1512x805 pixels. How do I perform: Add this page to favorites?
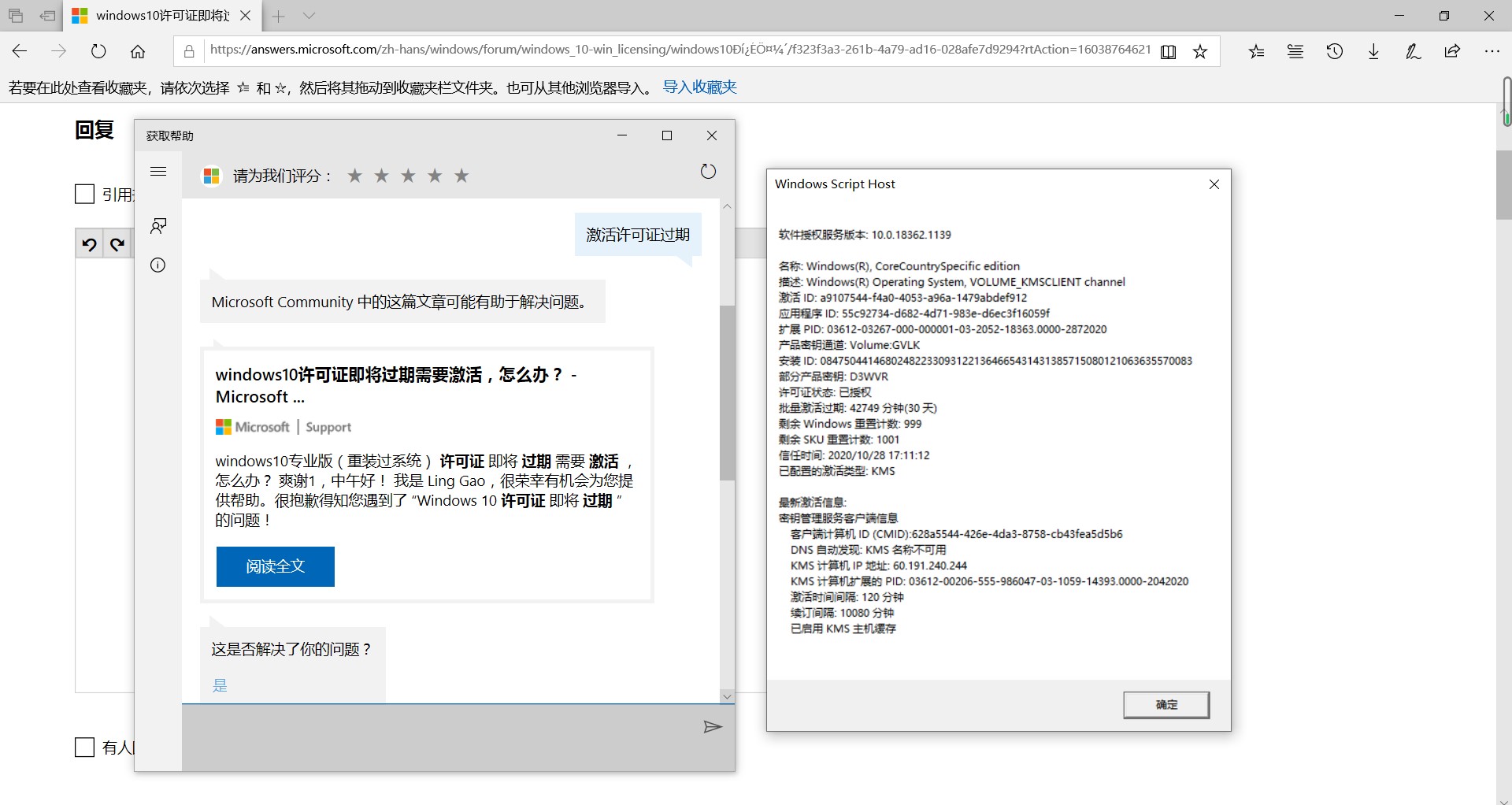tap(1200, 51)
